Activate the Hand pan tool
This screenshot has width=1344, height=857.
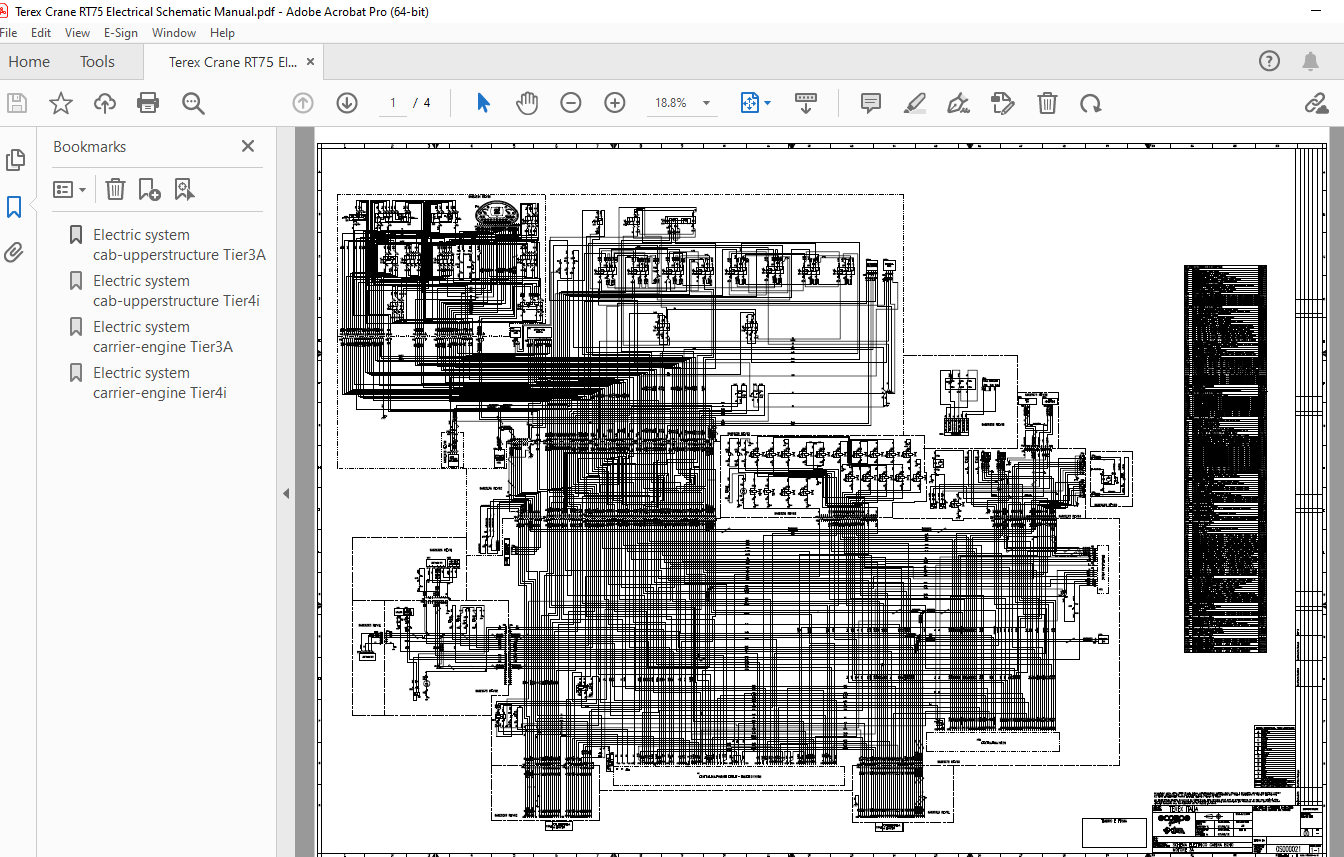[527, 103]
